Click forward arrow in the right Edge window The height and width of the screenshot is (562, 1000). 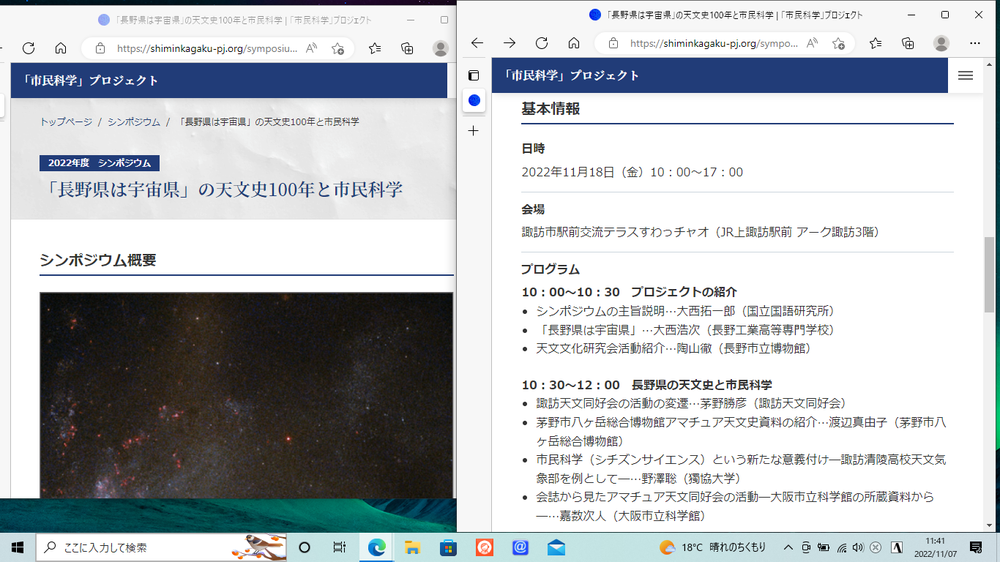tap(509, 43)
